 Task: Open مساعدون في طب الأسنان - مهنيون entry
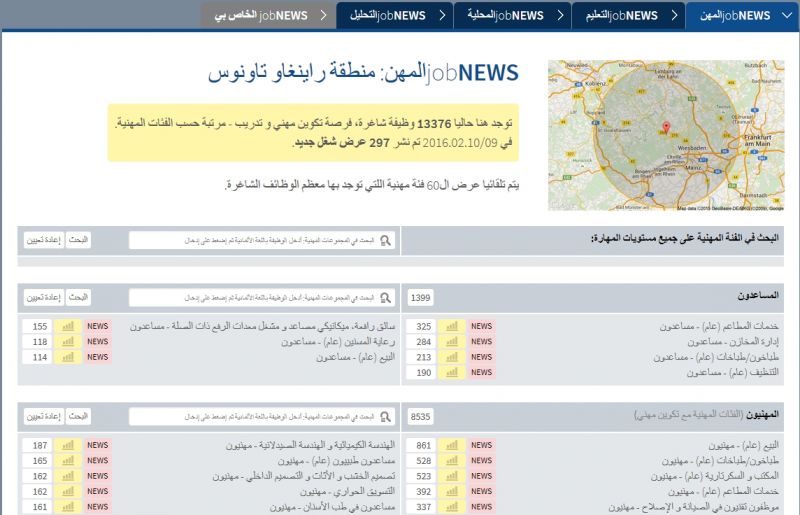click(333, 507)
